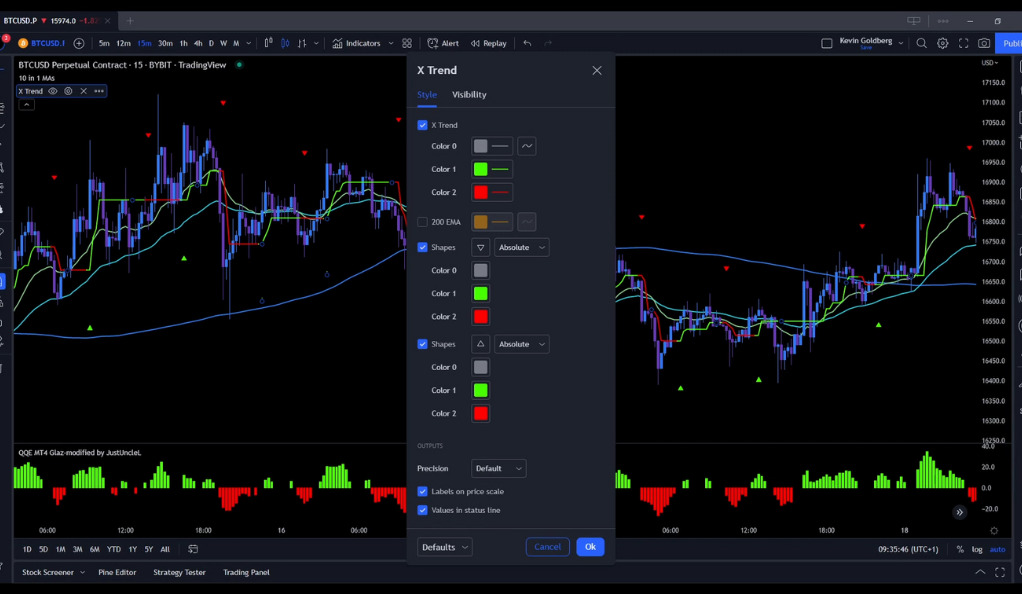Open the Trading Panel tab
This screenshot has height=594, width=1022.
click(x=246, y=572)
